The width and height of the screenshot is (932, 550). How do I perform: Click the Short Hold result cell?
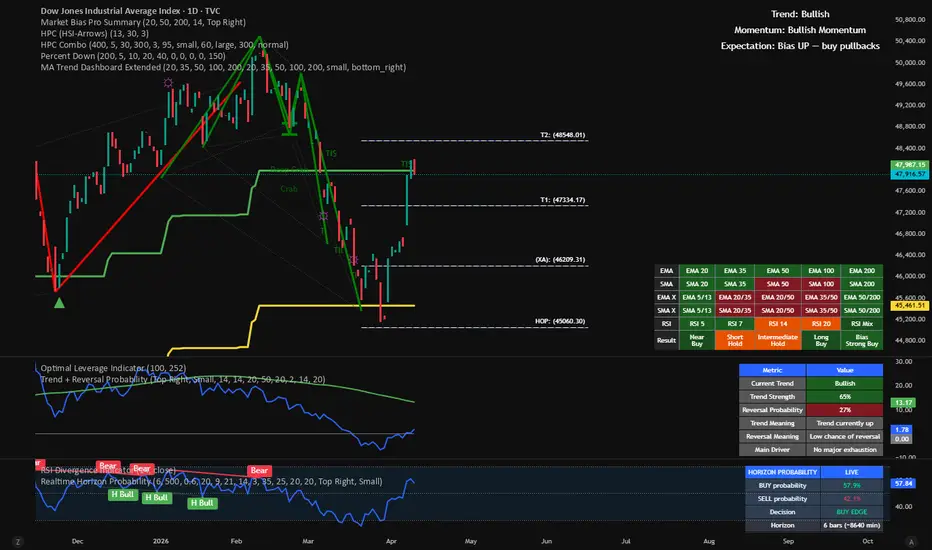point(735,340)
